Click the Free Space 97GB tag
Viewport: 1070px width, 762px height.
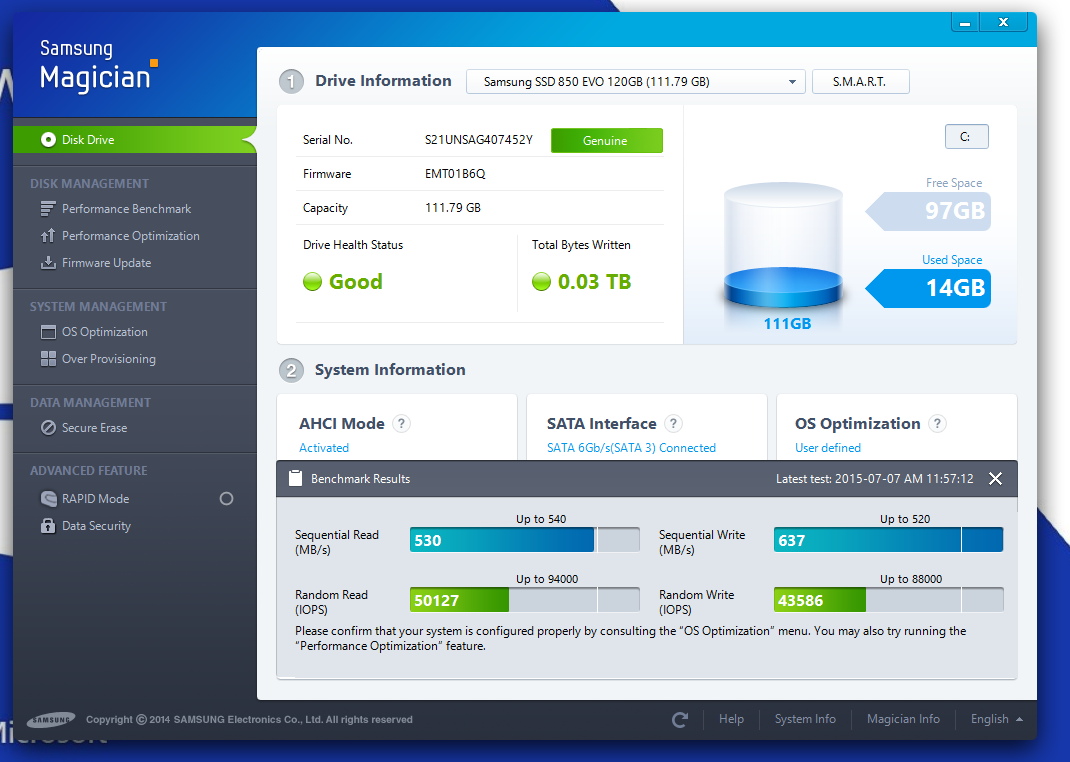[928, 211]
